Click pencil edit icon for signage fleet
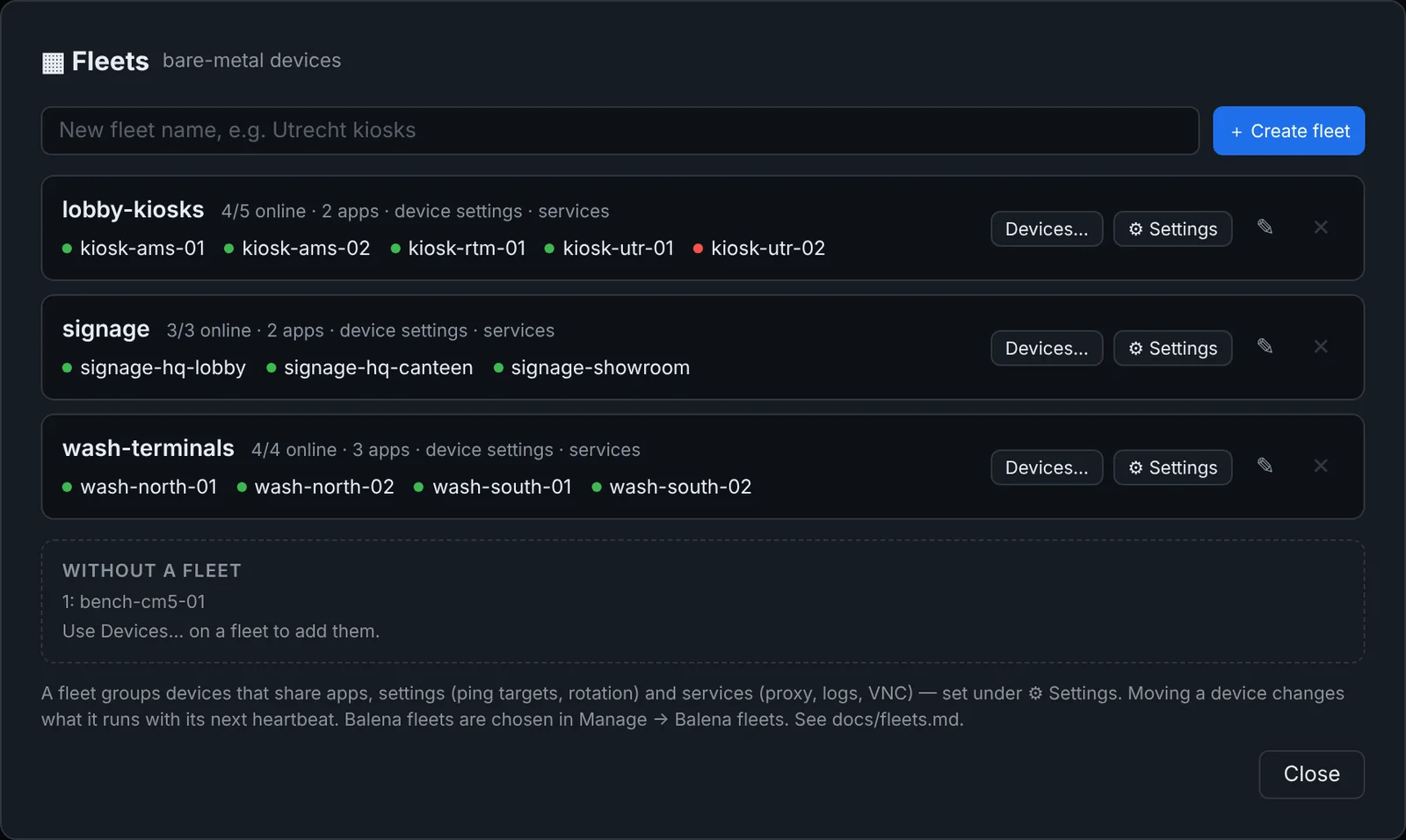The image size is (1406, 840). (x=1265, y=347)
